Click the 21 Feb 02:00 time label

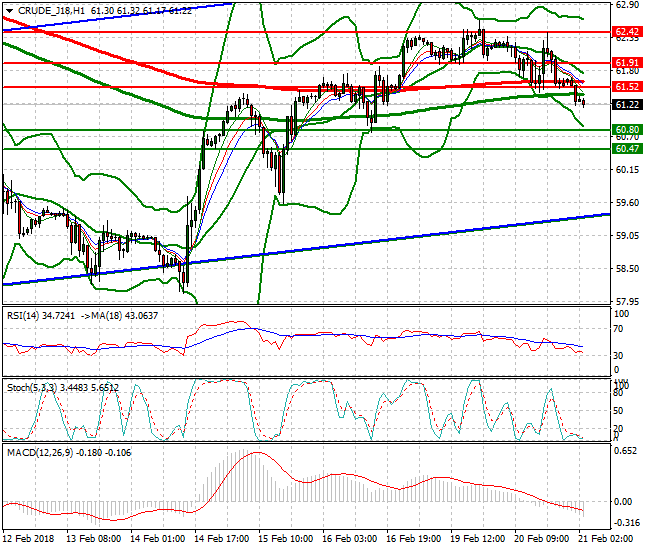point(606,539)
